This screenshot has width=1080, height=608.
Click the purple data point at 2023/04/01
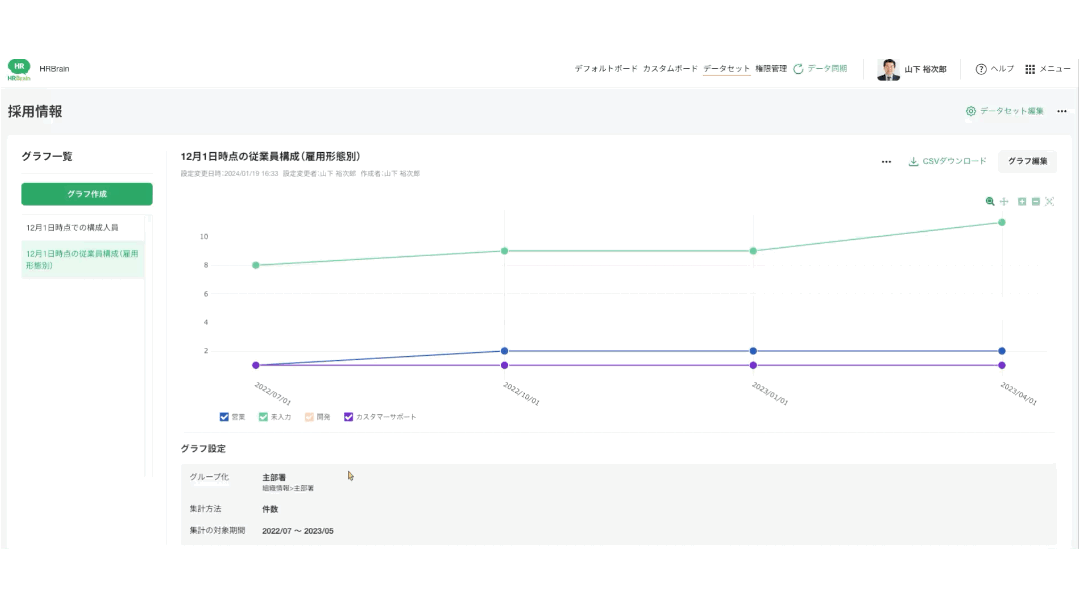coord(1001,365)
